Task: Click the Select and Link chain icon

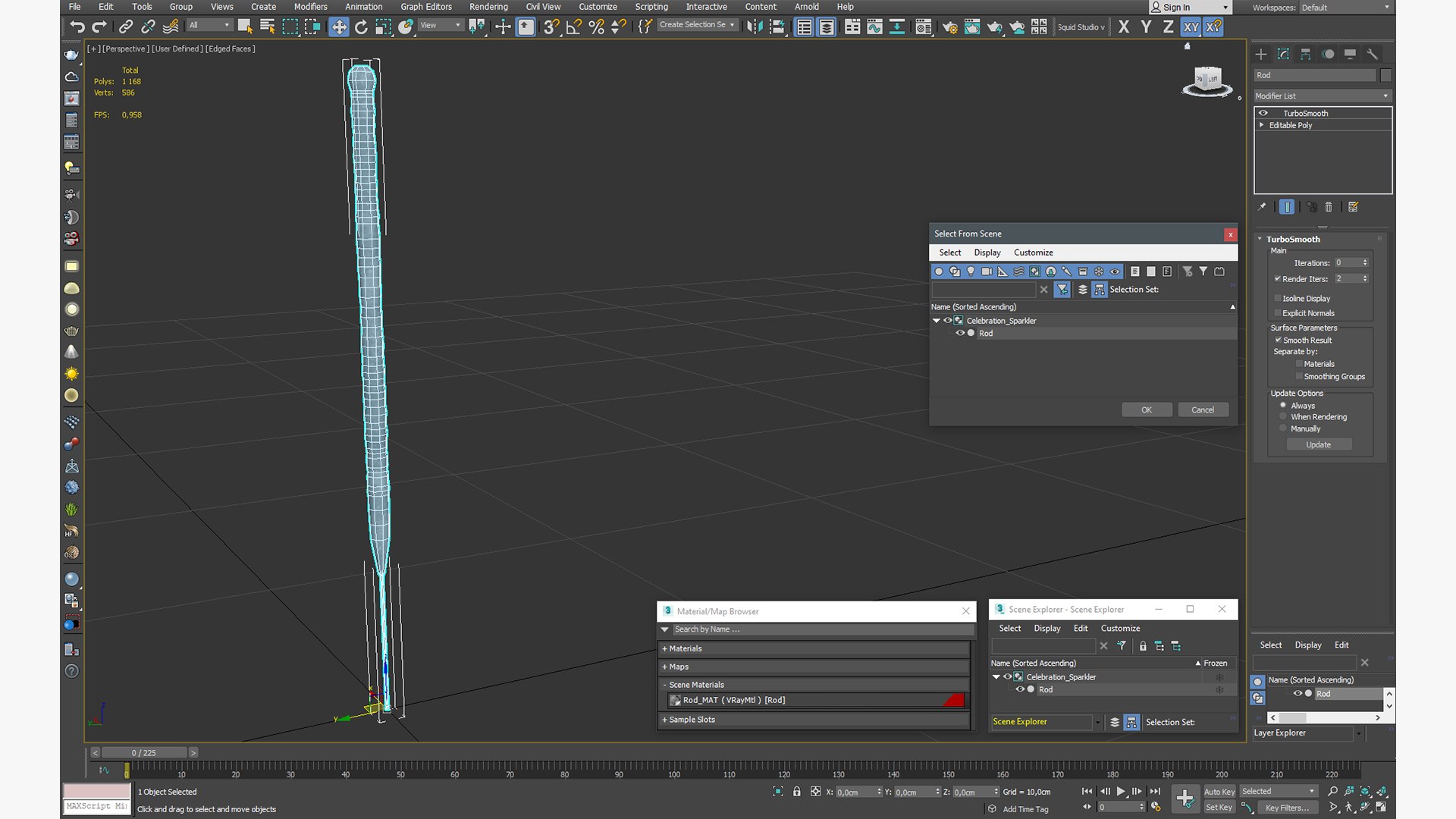Action: point(126,27)
